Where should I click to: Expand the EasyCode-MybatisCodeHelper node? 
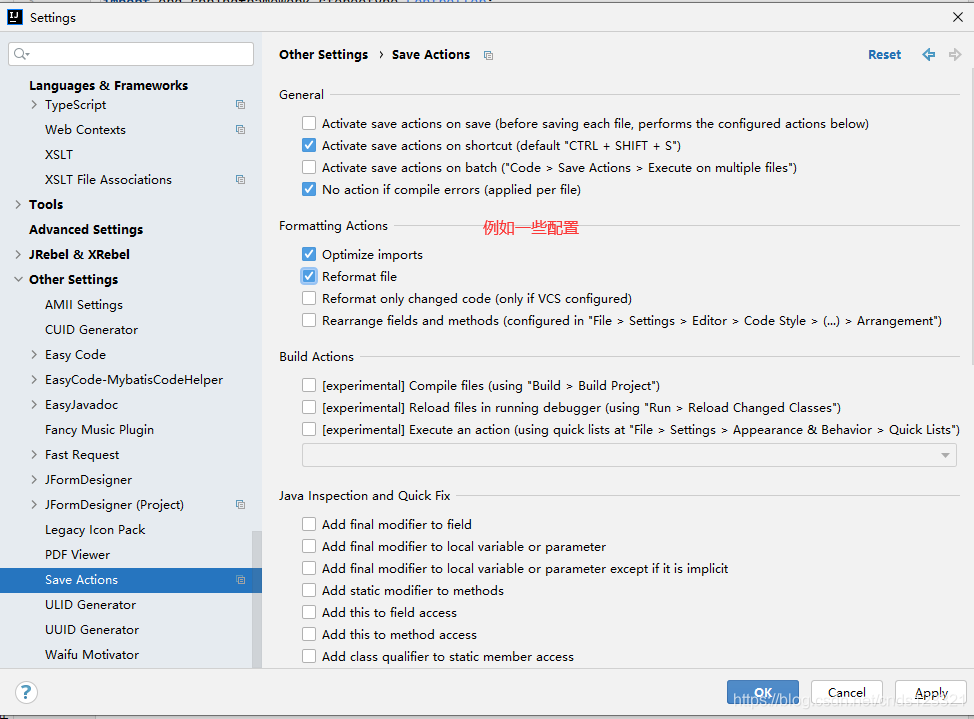tap(34, 380)
